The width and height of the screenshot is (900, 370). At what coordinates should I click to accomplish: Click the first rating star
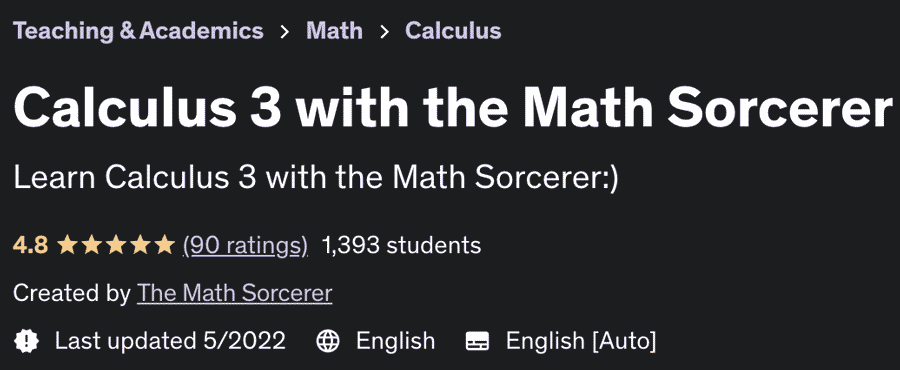coord(67,245)
